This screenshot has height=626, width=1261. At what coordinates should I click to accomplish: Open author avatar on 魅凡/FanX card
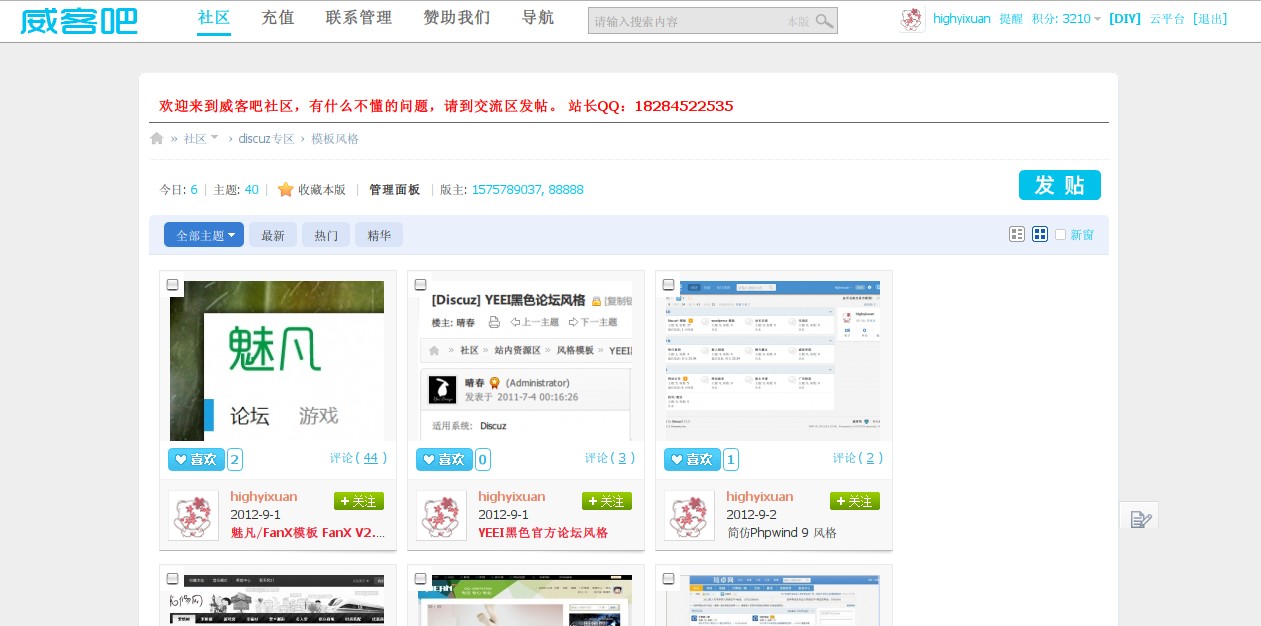(x=193, y=515)
